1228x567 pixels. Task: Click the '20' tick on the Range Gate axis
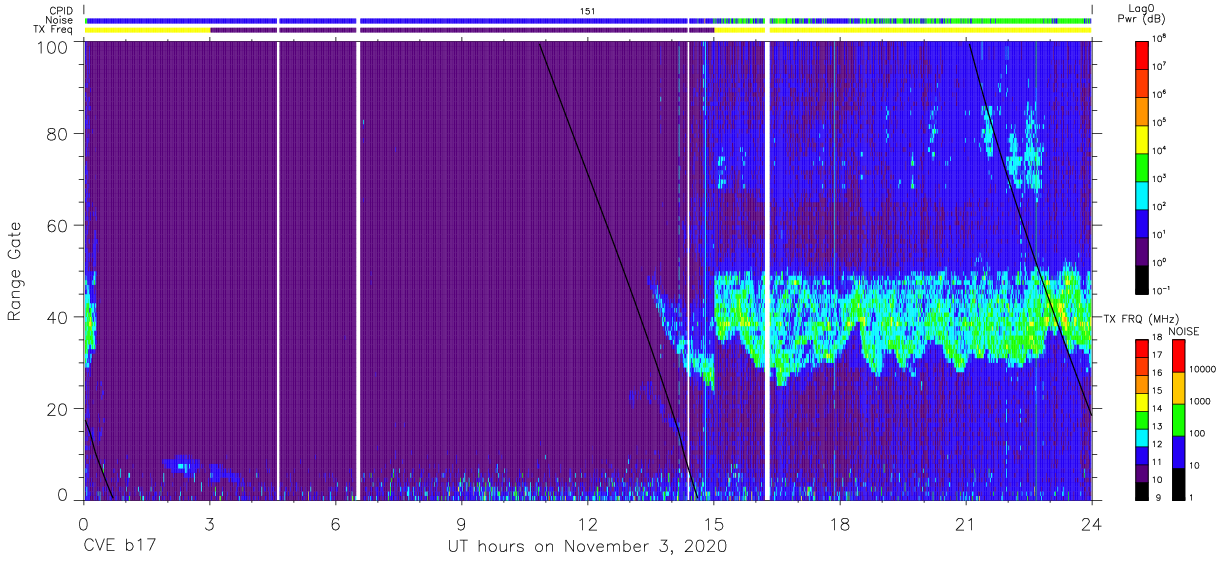[58, 408]
